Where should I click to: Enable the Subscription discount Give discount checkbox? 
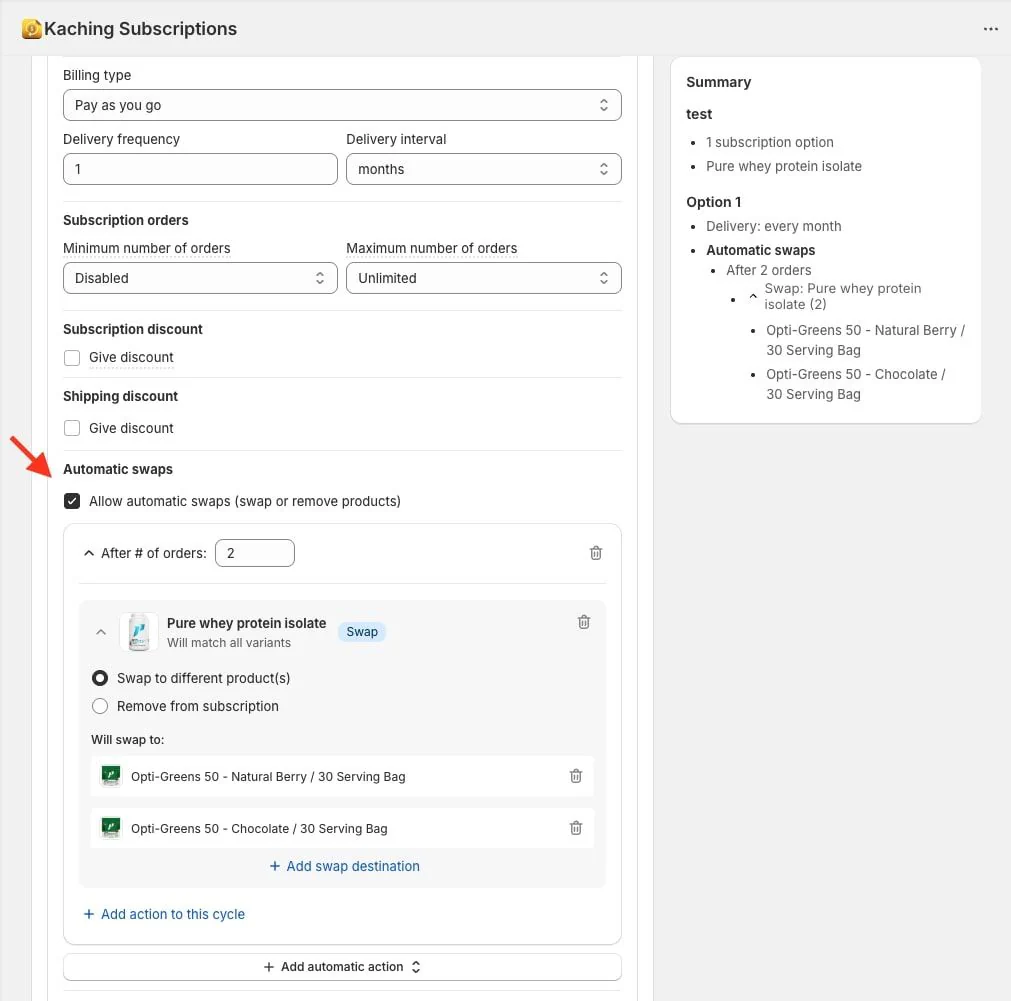coord(72,358)
